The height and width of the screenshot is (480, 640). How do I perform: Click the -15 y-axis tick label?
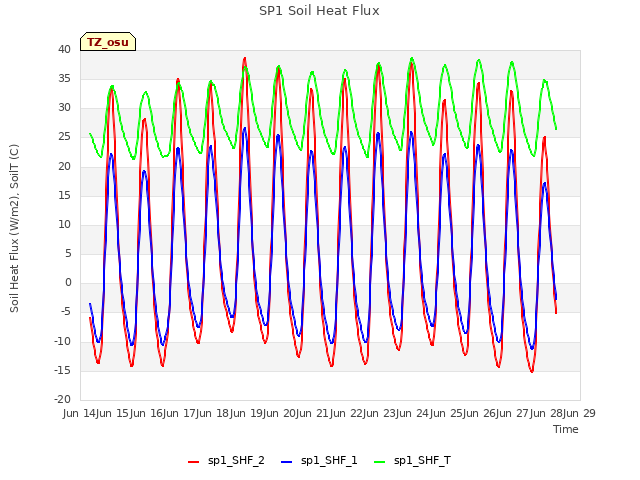click(x=63, y=371)
